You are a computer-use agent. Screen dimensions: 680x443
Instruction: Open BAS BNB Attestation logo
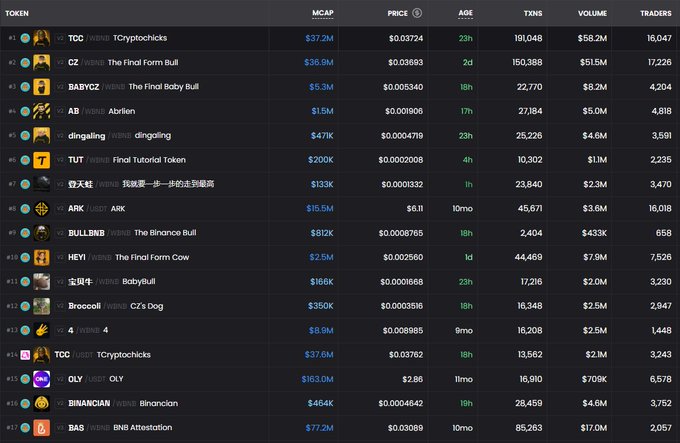point(42,427)
